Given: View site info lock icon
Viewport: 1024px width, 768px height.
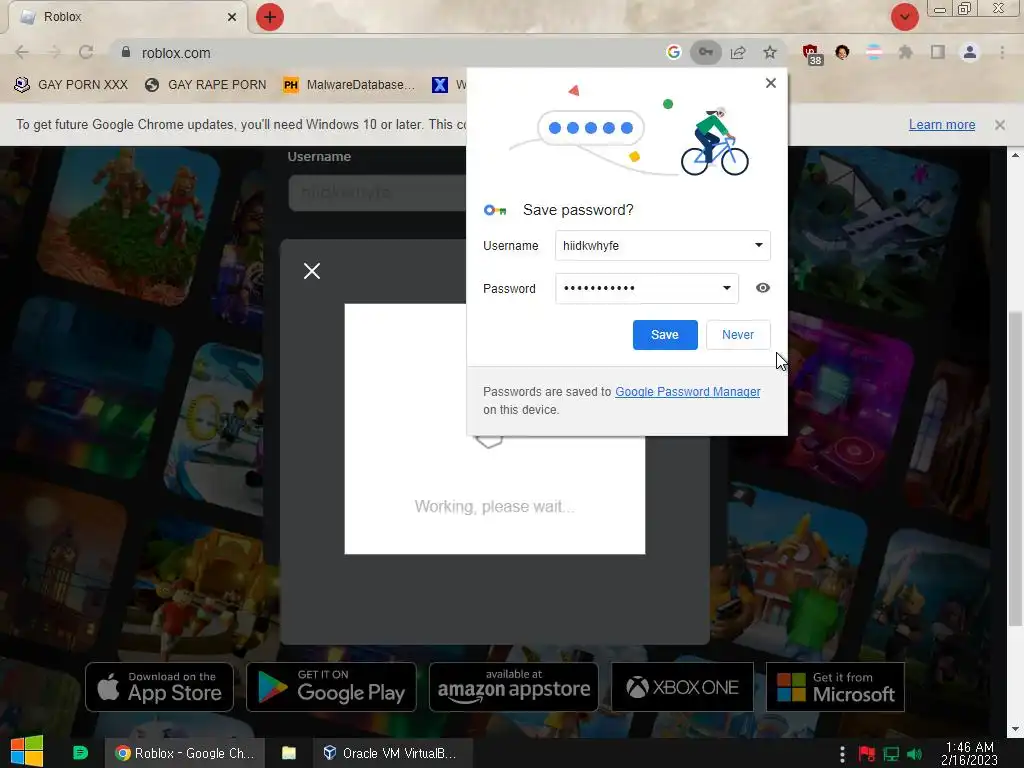Looking at the screenshot, I should pyautogui.click(x=126, y=52).
